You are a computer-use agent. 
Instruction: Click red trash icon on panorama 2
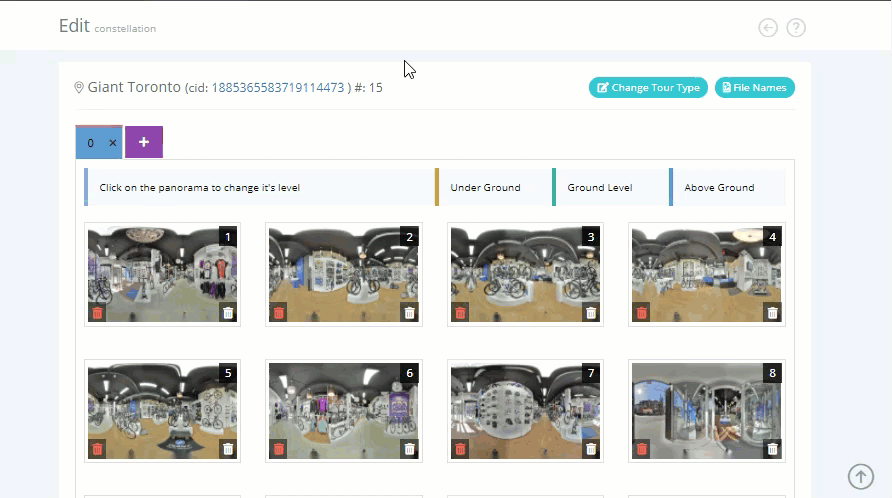click(x=278, y=313)
